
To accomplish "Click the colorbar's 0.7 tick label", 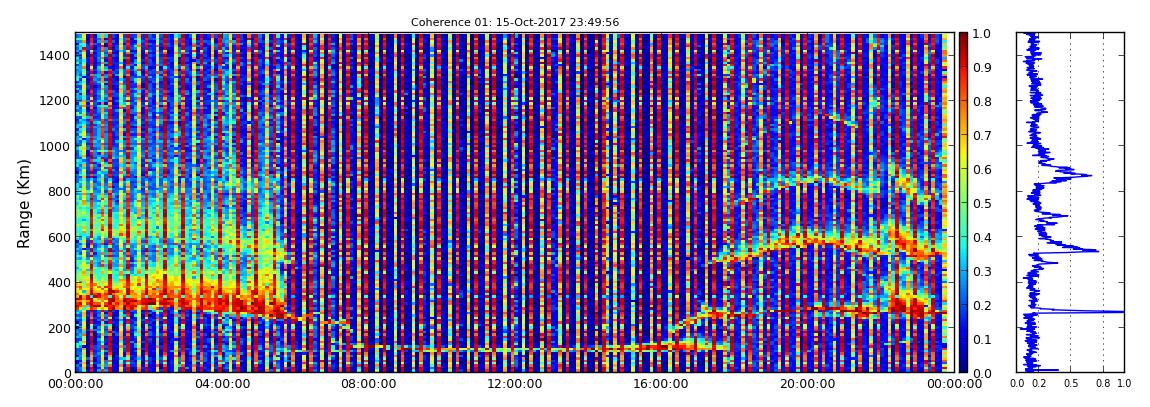I will pos(981,136).
